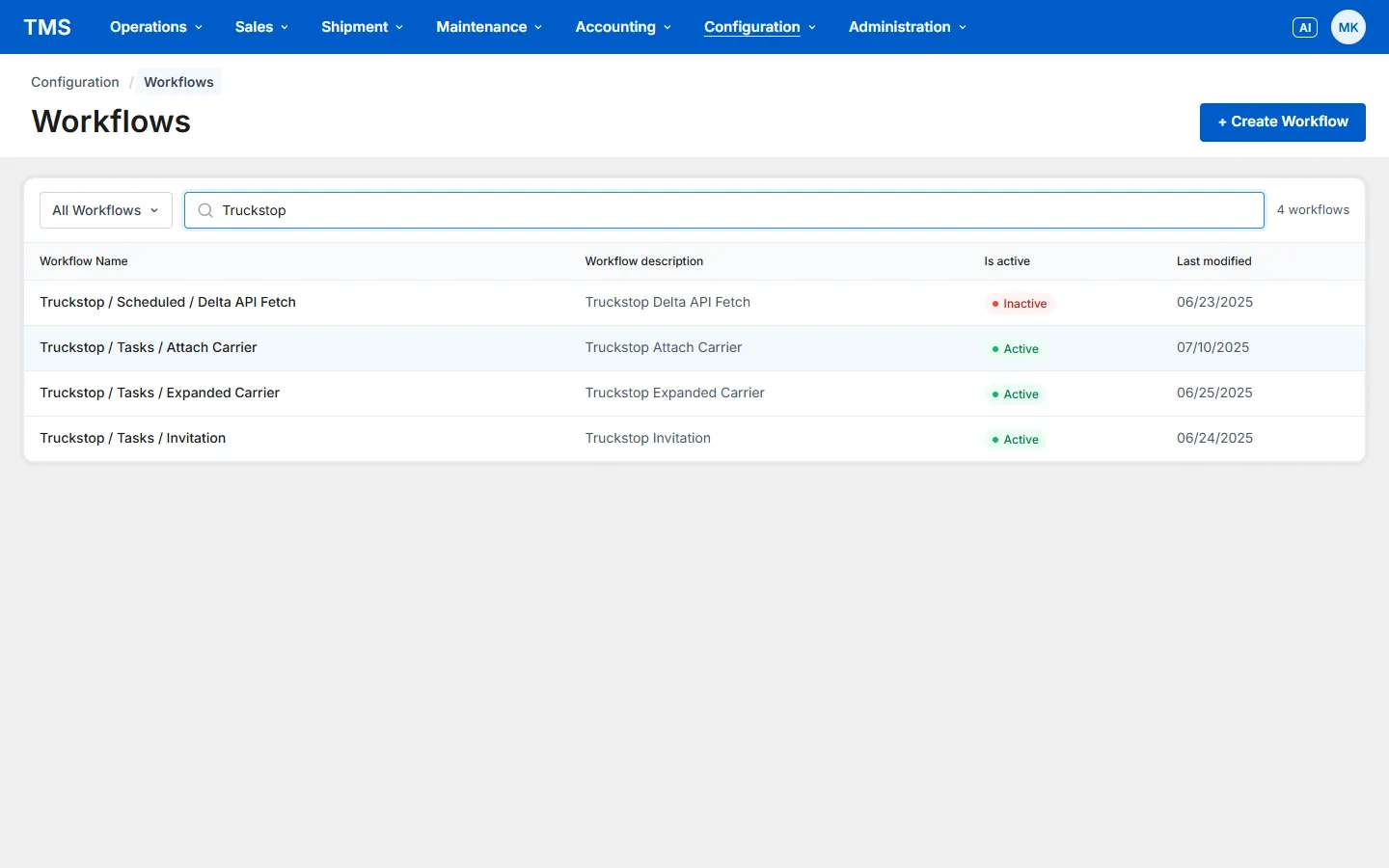Click the Workflows breadcrumb
The width and height of the screenshot is (1389, 868).
[179, 82]
